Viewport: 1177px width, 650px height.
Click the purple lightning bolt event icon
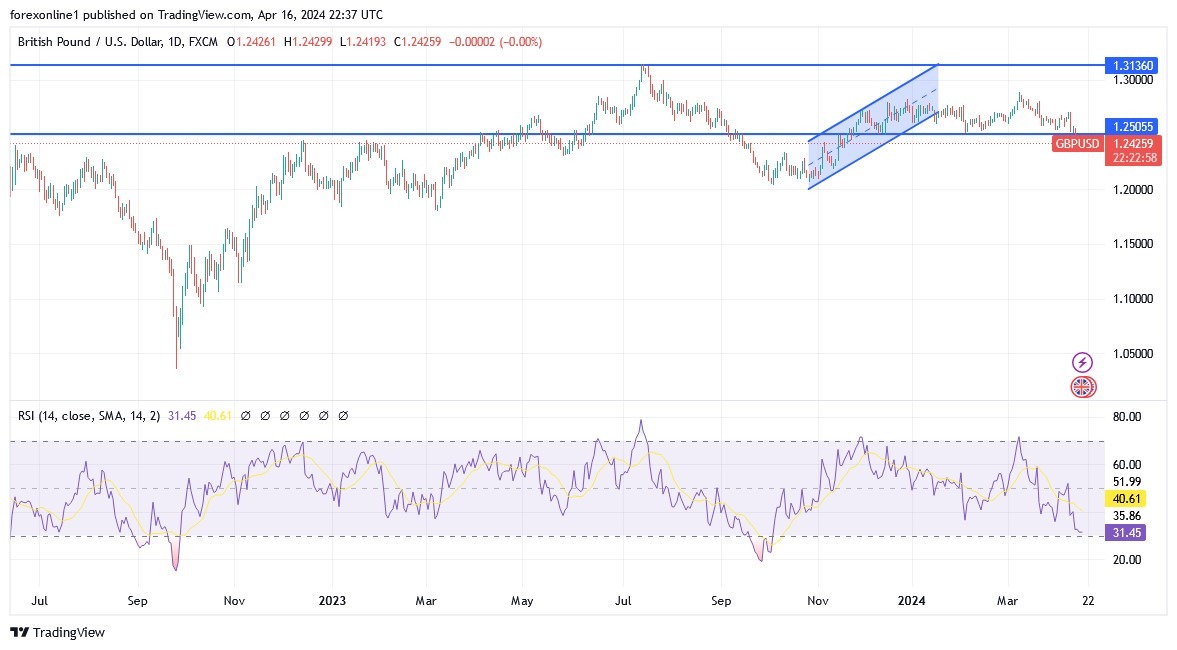click(x=1082, y=363)
